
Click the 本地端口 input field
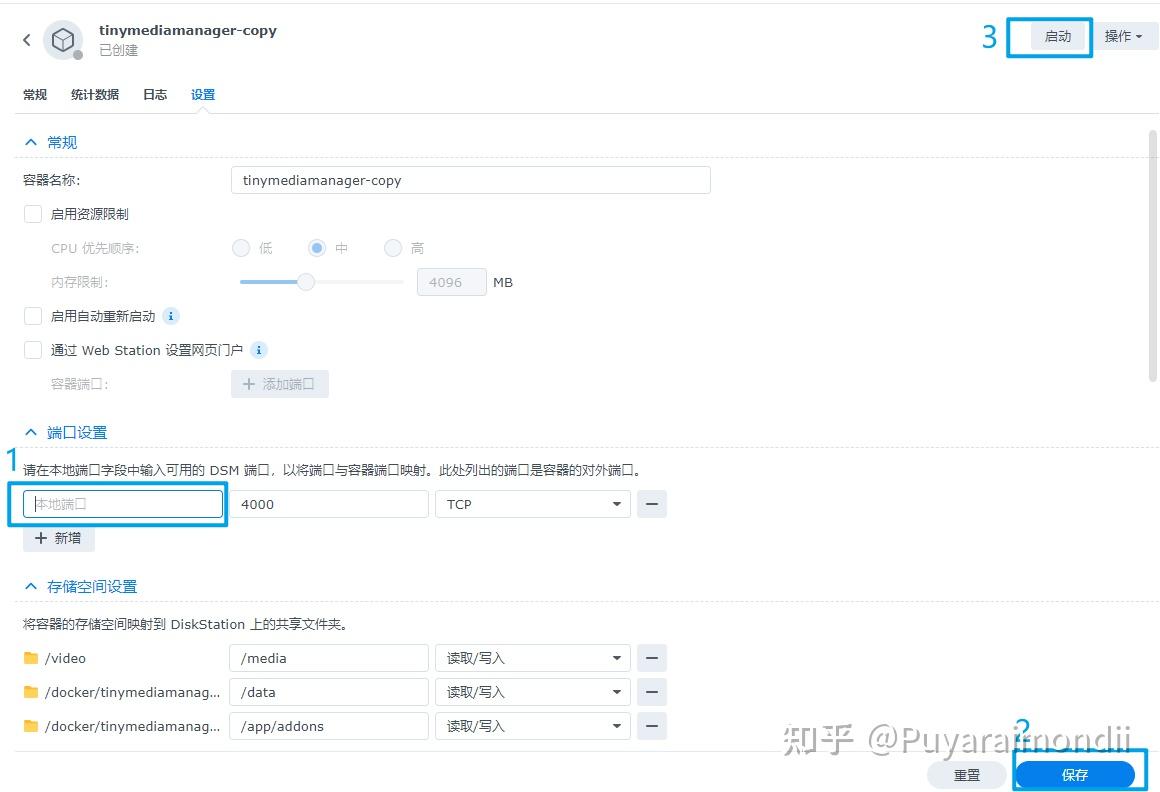click(x=120, y=504)
